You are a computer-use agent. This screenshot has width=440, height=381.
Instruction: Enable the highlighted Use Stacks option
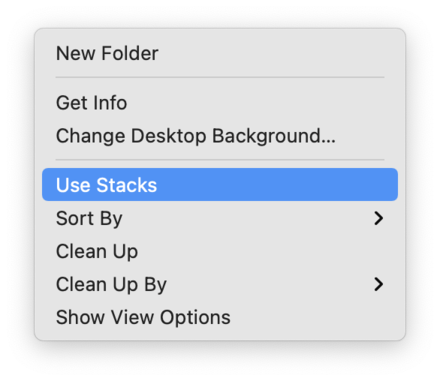pyautogui.click(x=220, y=185)
